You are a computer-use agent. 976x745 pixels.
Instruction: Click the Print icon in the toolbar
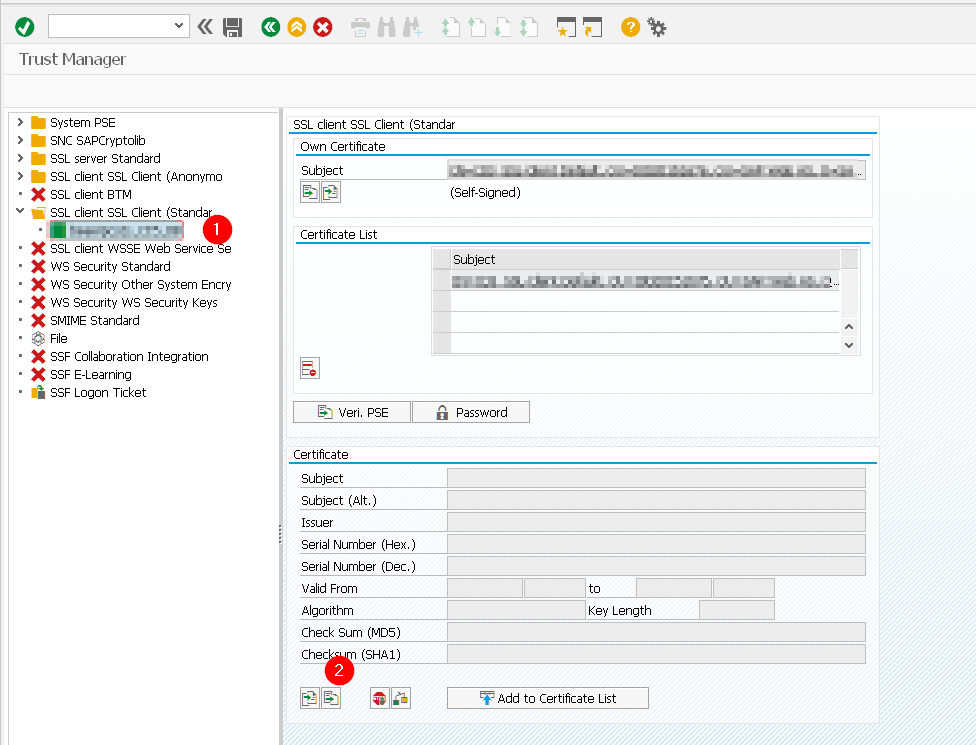(x=360, y=27)
